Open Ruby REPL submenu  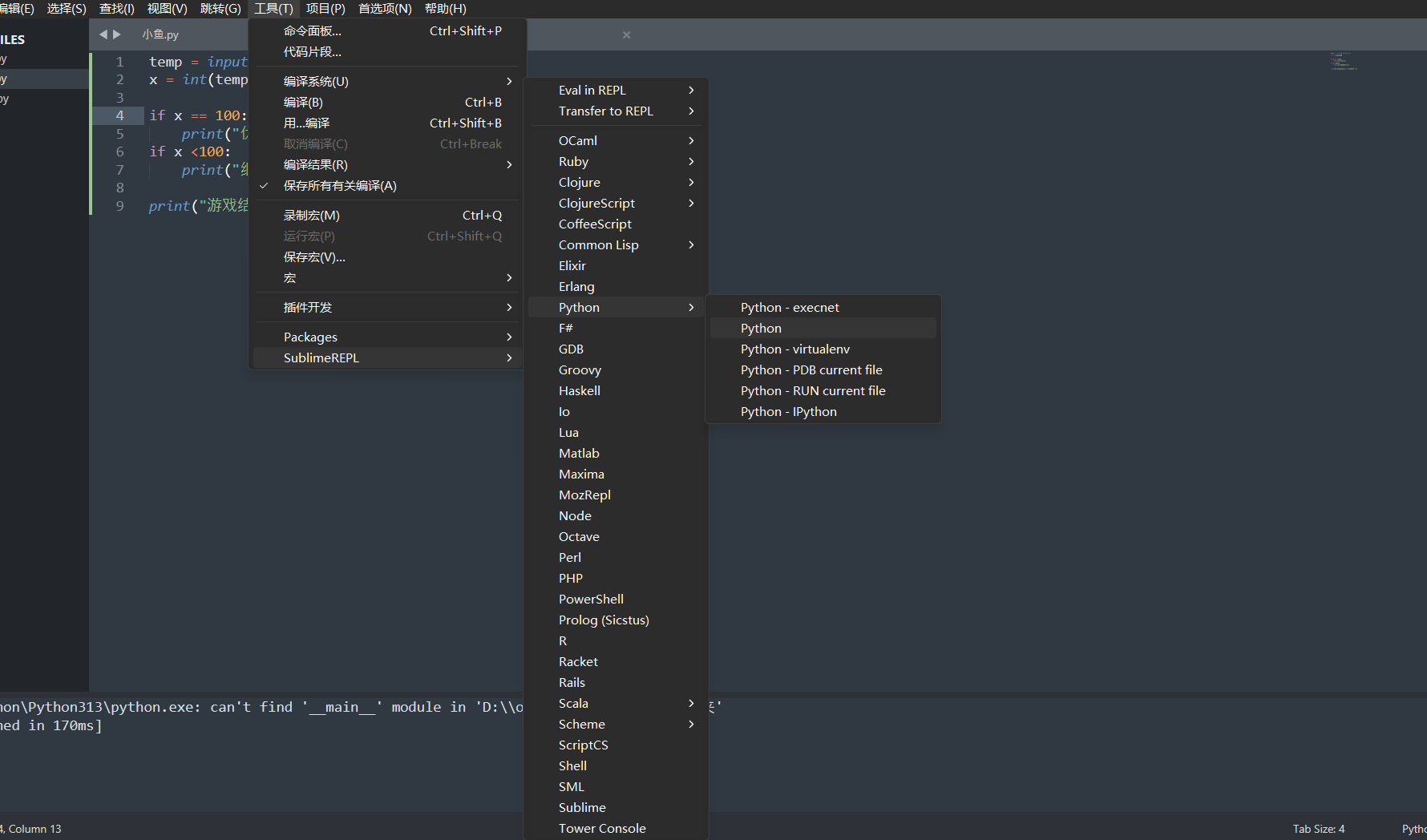[616, 162]
